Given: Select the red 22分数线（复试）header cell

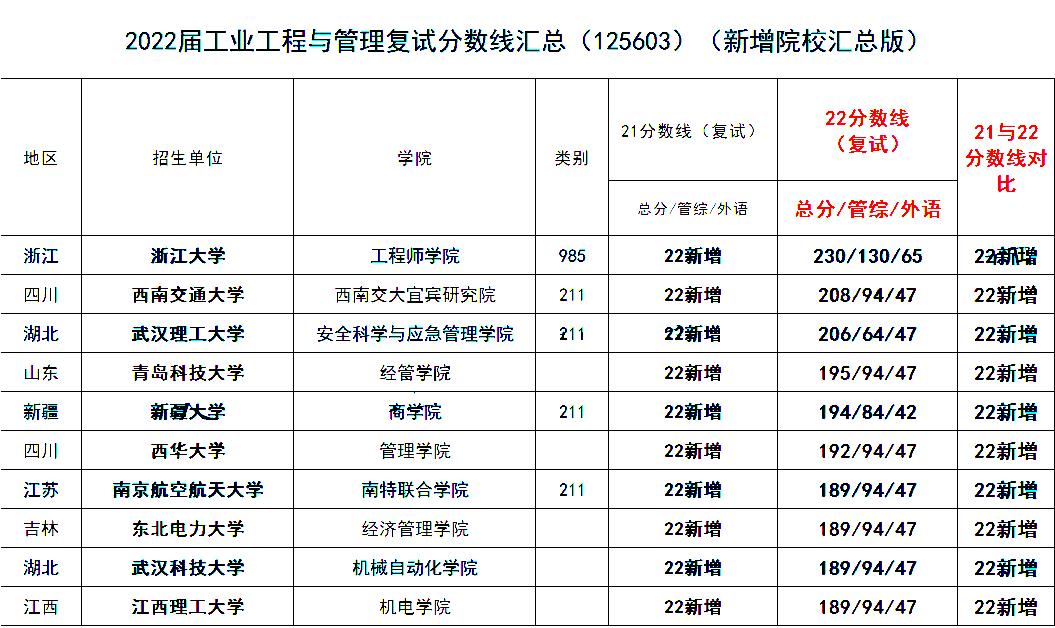Looking at the screenshot, I should 867,131.
